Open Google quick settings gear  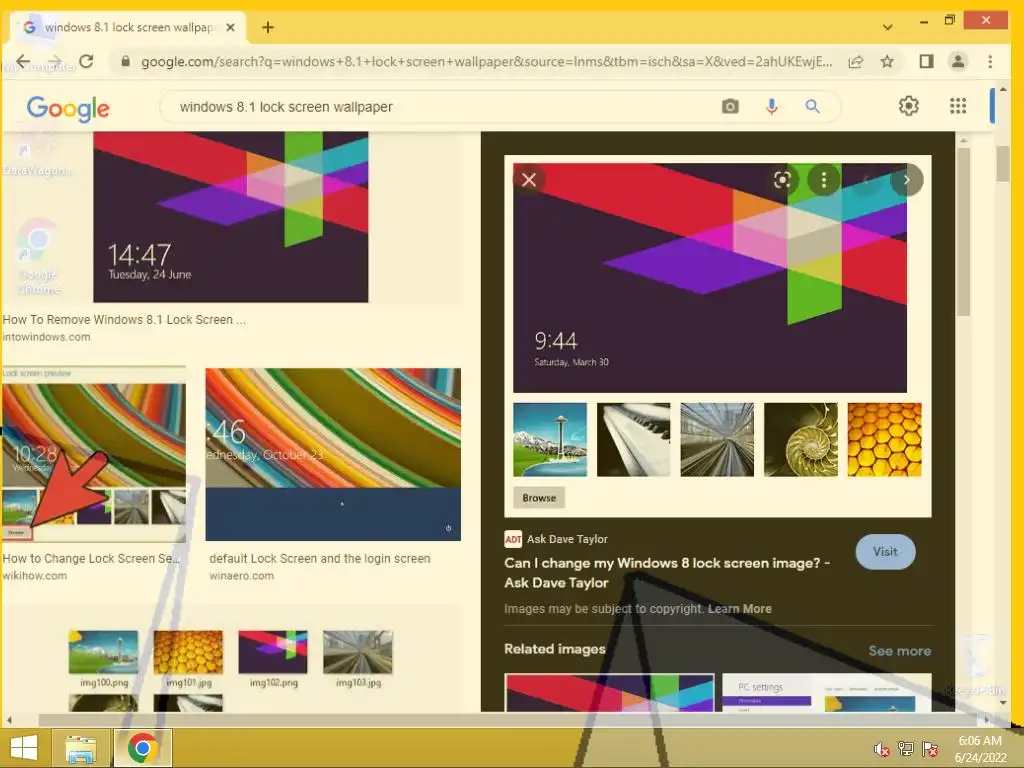coord(908,106)
